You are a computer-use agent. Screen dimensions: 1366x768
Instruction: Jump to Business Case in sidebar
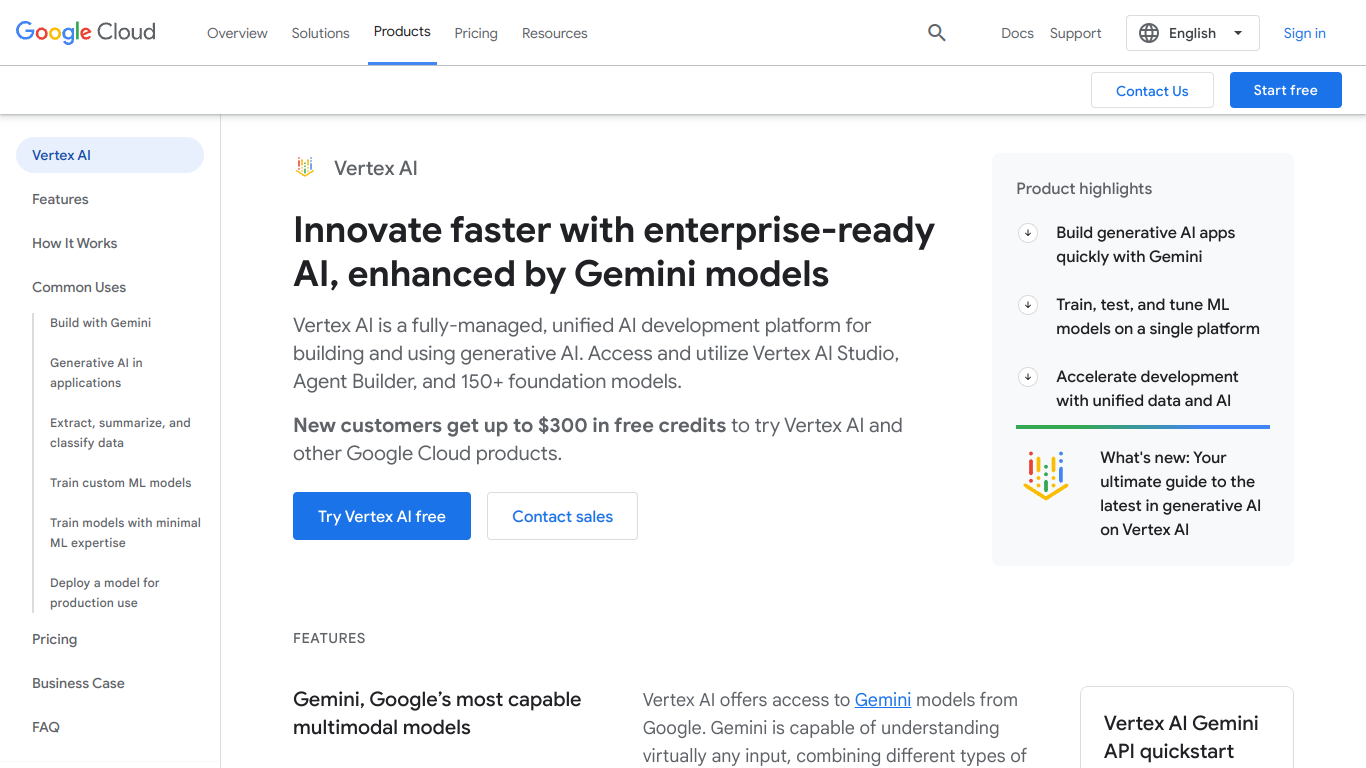(x=78, y=683)
